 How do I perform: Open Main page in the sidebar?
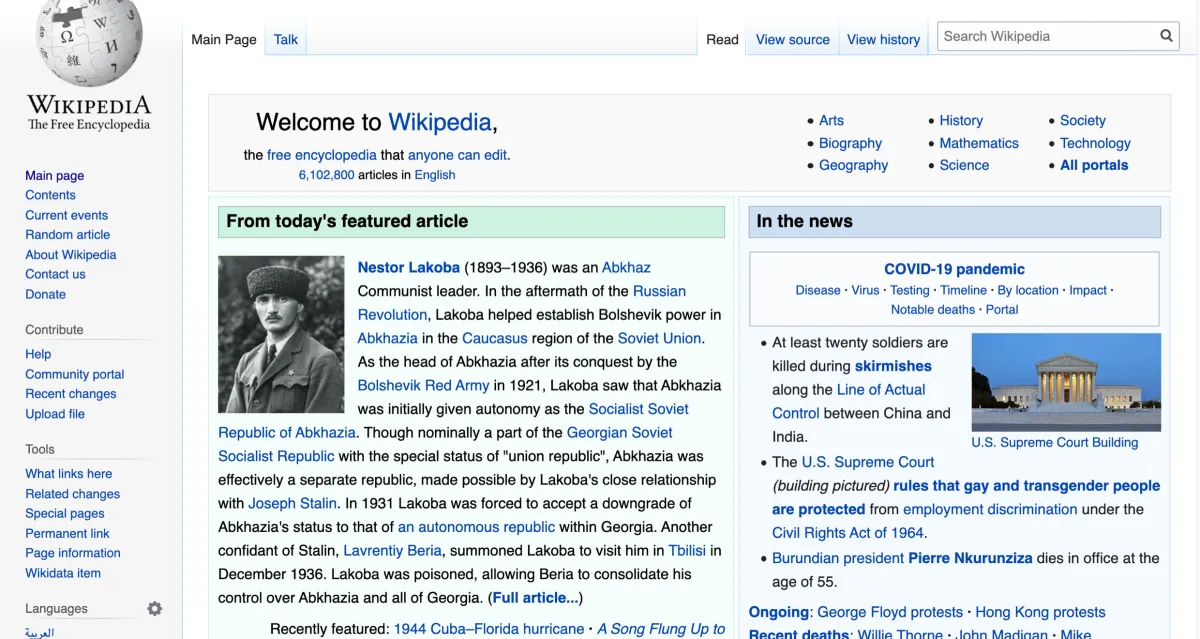pos(55,175)
